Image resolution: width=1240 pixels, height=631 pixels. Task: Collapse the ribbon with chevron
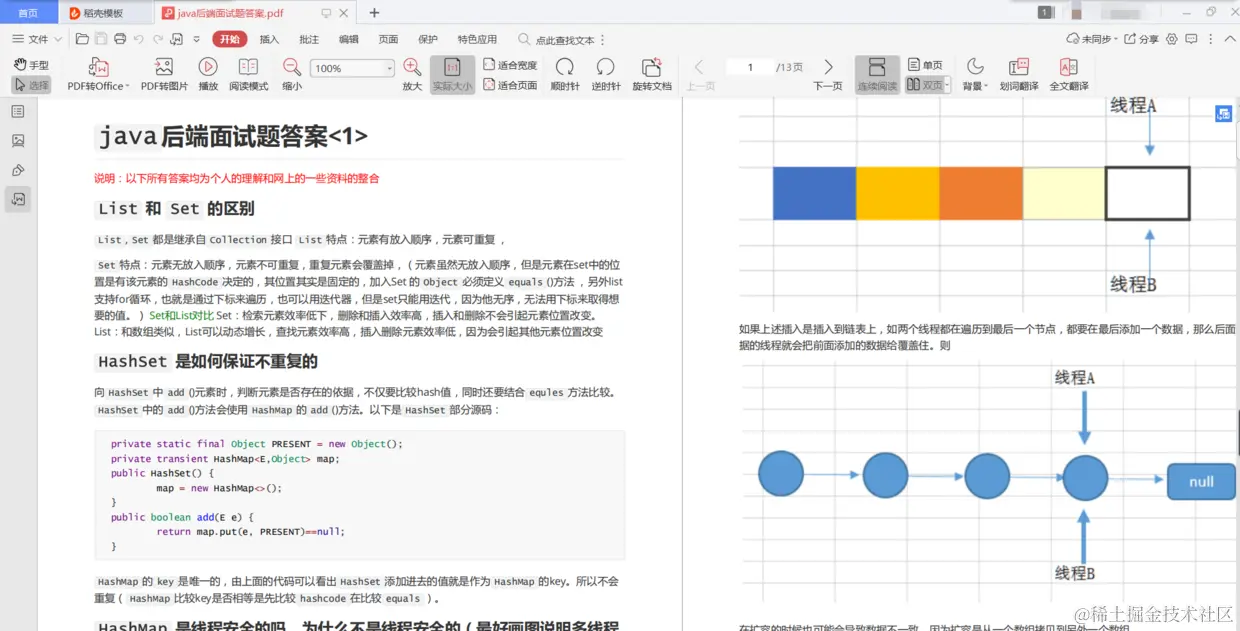[x=1229, y=39]
